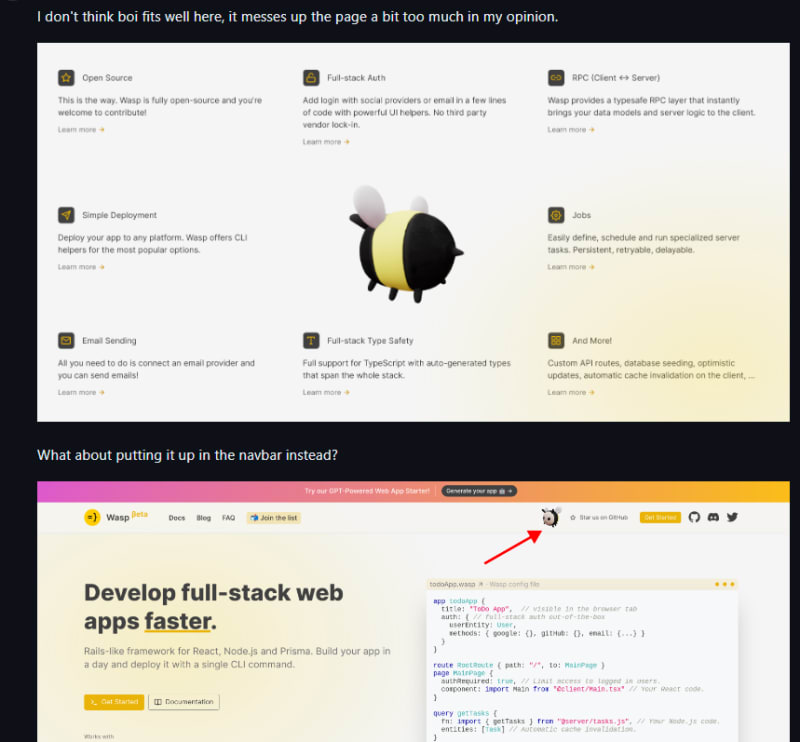Open Learn more under Full-stack Auth
The width and height of the screenshot is (800, 742).
tap(326, 142)
